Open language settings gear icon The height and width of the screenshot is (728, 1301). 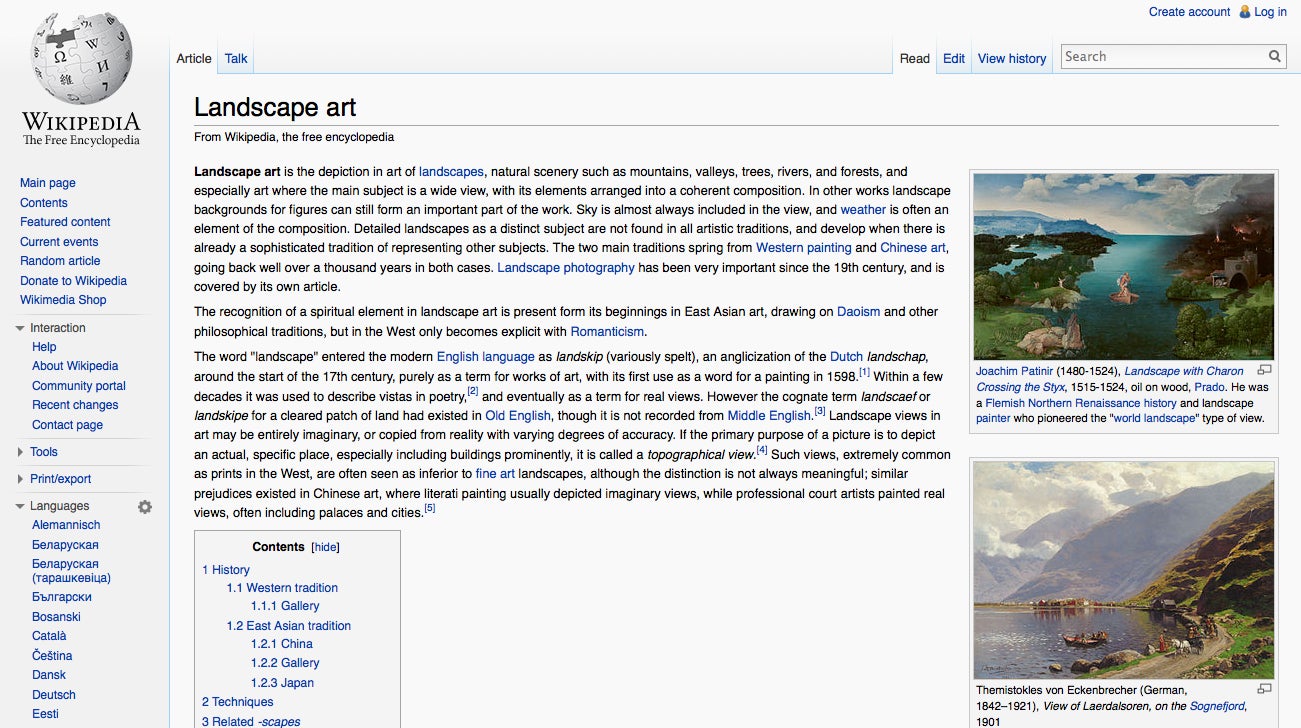(145, 507)
